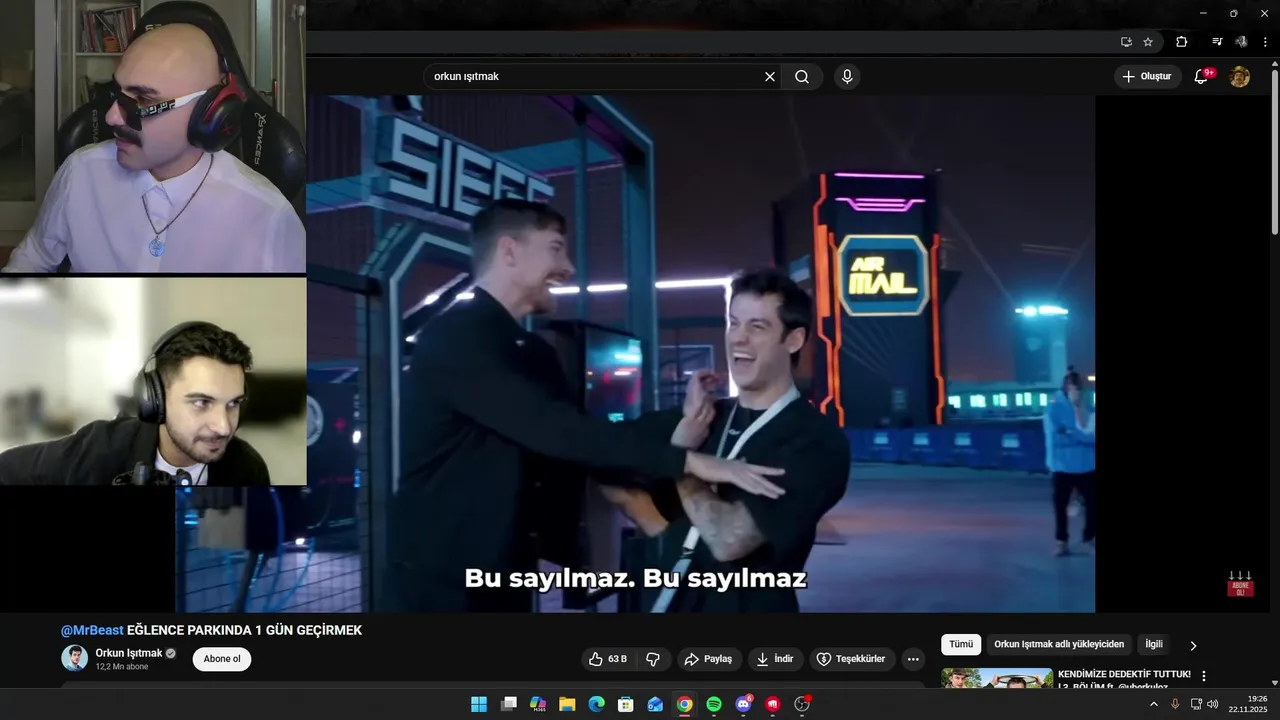Open the YouTube account avatar menu
This screenshot has height=720, width=1280.
click(1240, 77)
